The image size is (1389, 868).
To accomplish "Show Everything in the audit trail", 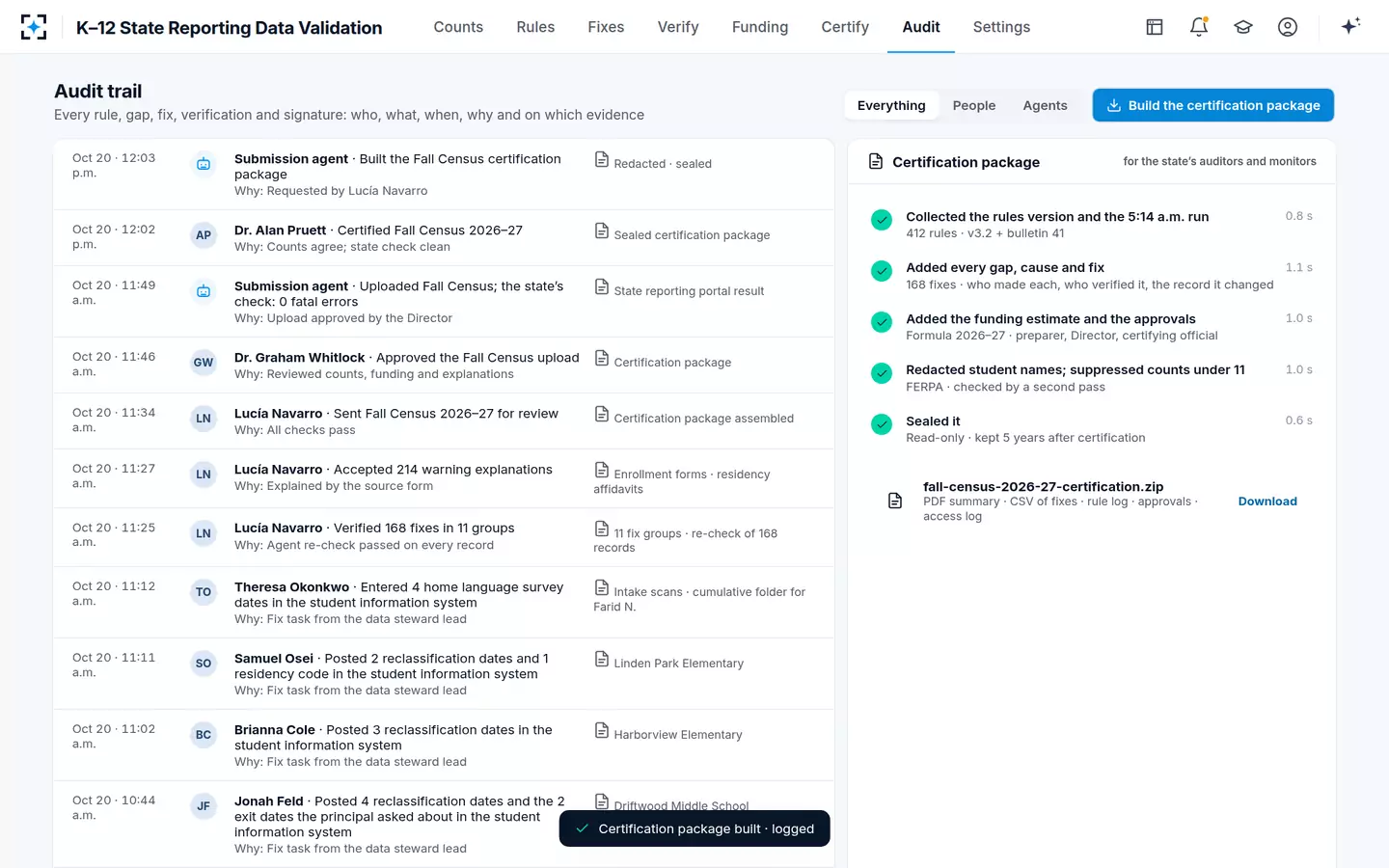I will pos(891,105).
